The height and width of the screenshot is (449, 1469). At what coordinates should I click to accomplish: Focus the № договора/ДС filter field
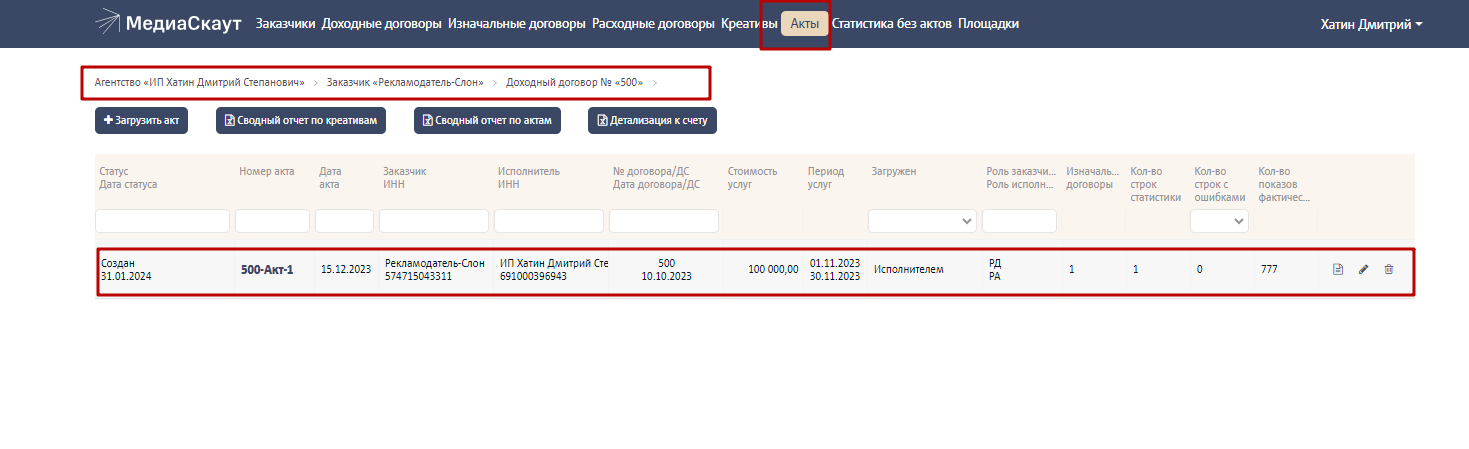pos(664,221)
